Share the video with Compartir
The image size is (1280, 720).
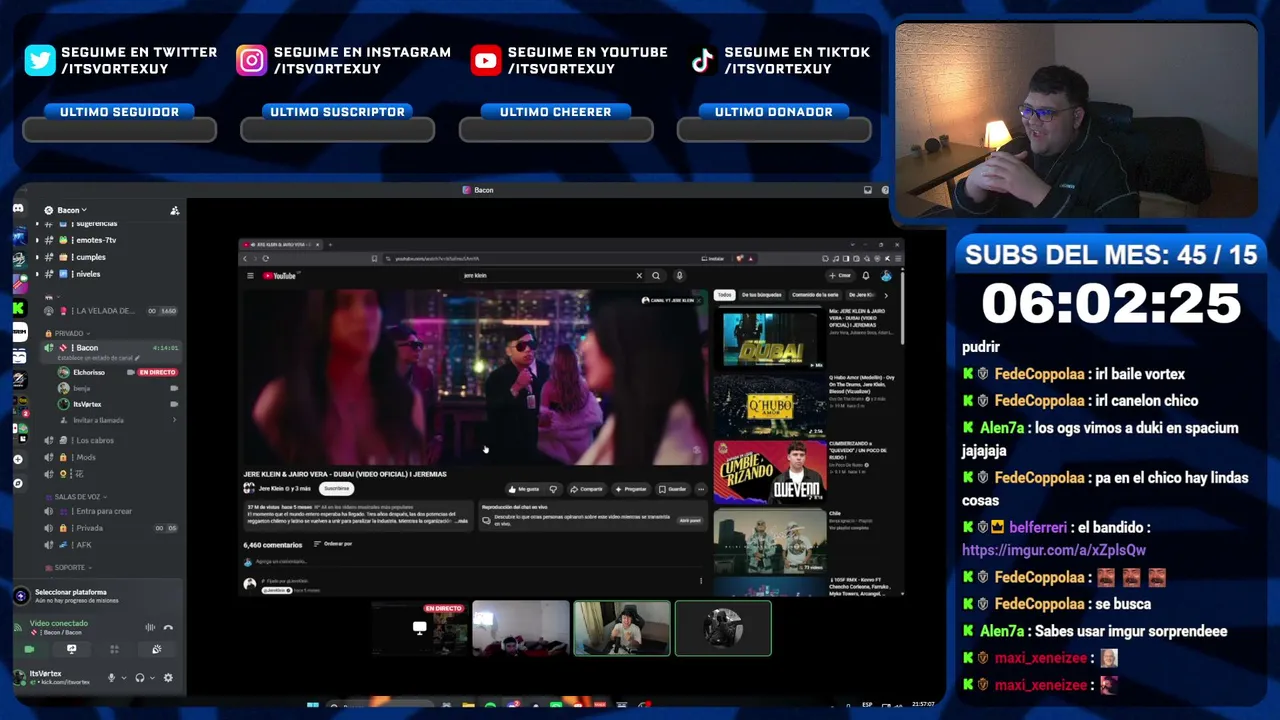587,489
